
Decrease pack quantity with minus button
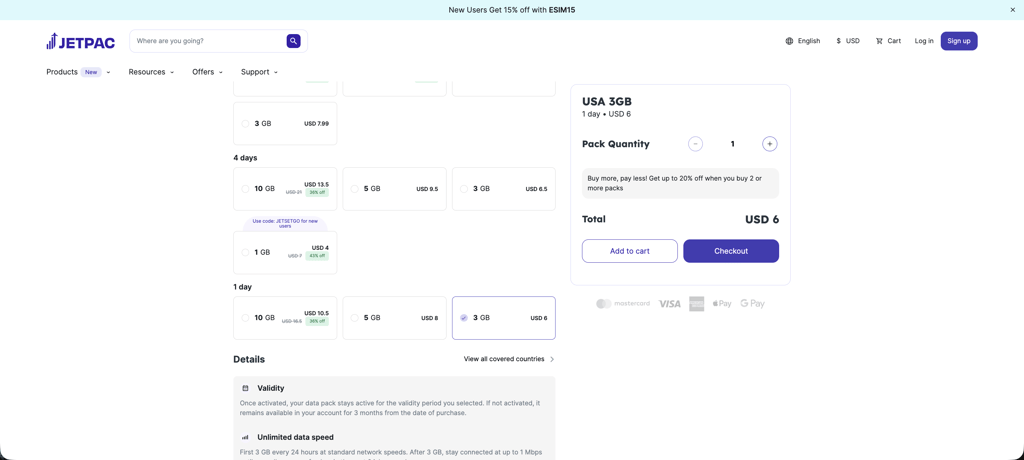point(696,144)
